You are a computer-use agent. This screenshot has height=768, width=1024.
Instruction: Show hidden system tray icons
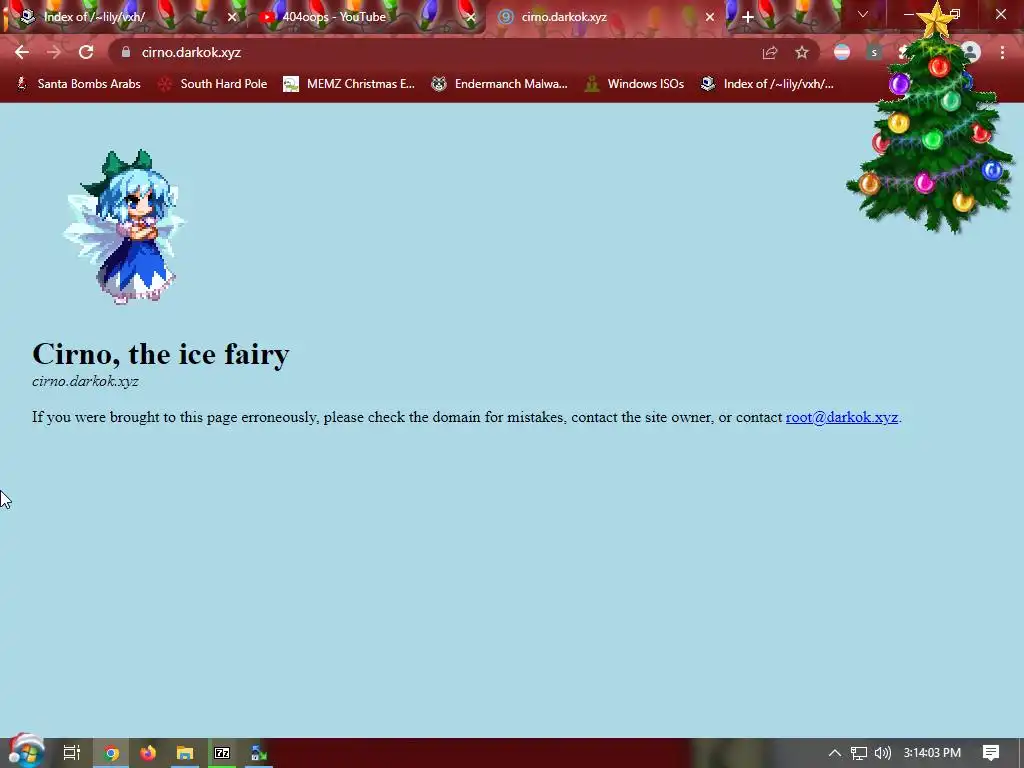point(835,753)
